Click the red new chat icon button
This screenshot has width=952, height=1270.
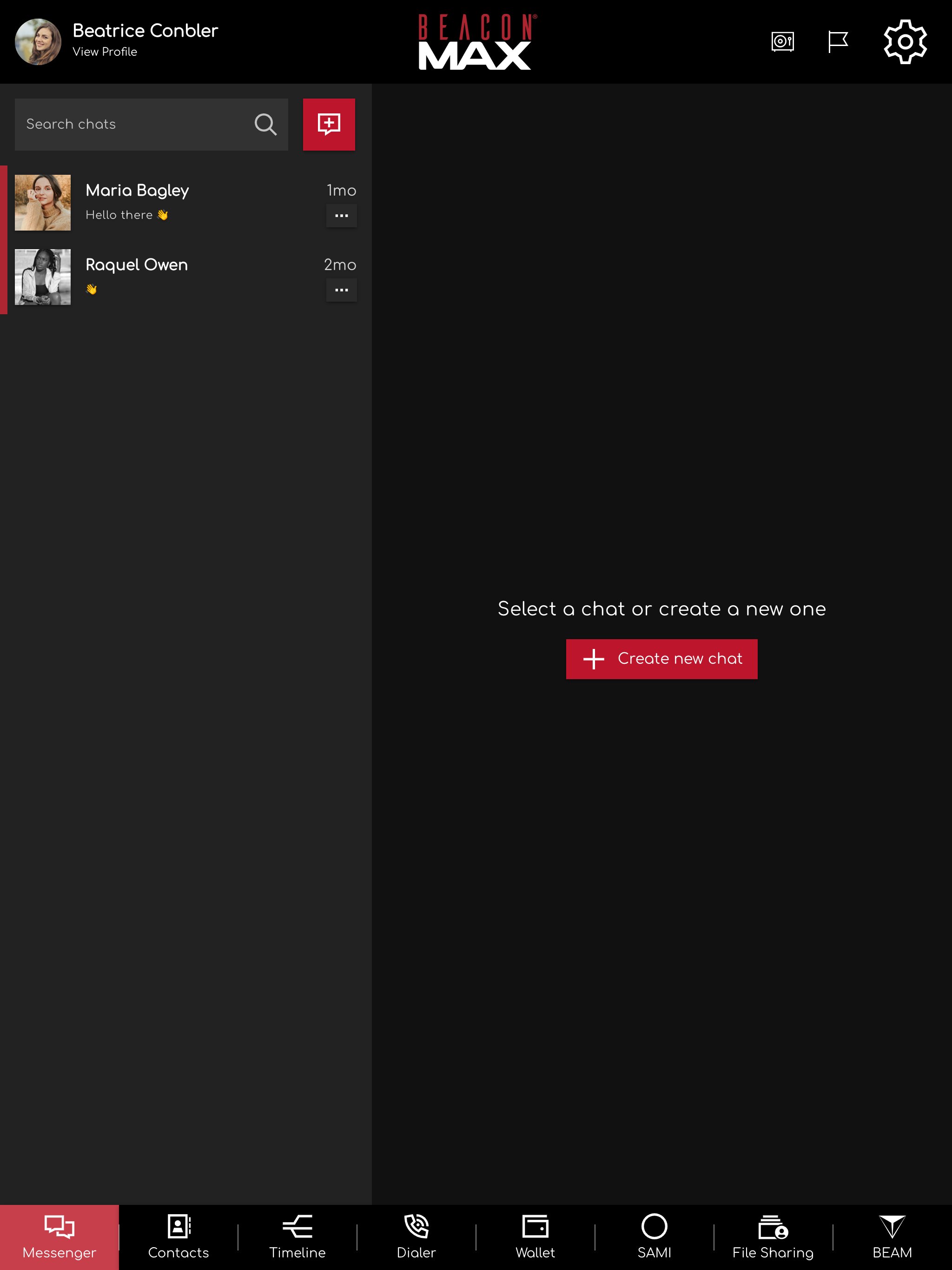329,125
